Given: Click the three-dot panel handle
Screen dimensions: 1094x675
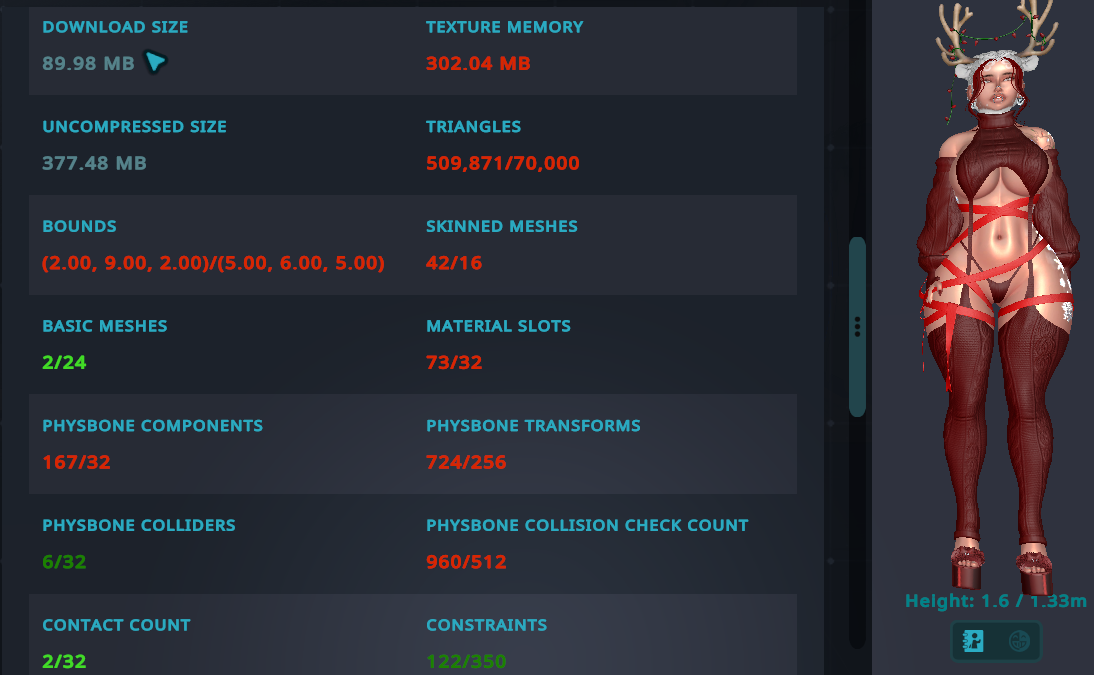Looking at the screenshot, I should coord(857,327).
